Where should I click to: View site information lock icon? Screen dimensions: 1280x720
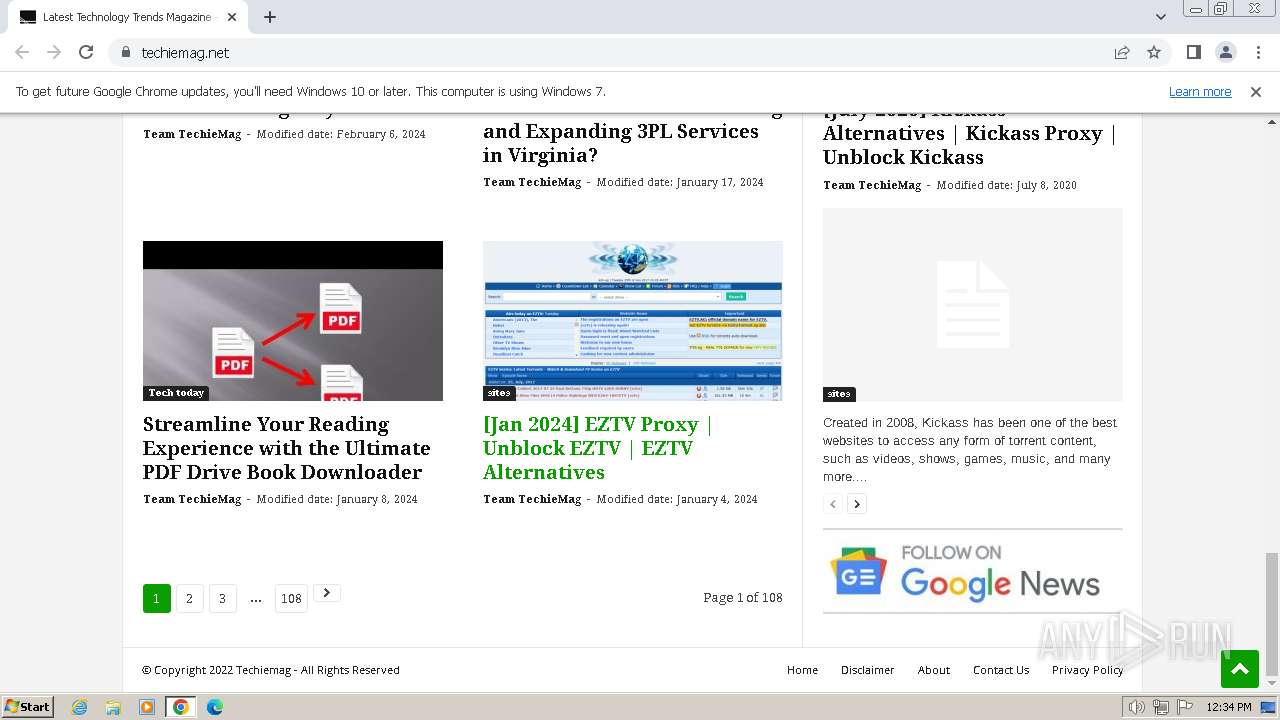click(126, 52)
